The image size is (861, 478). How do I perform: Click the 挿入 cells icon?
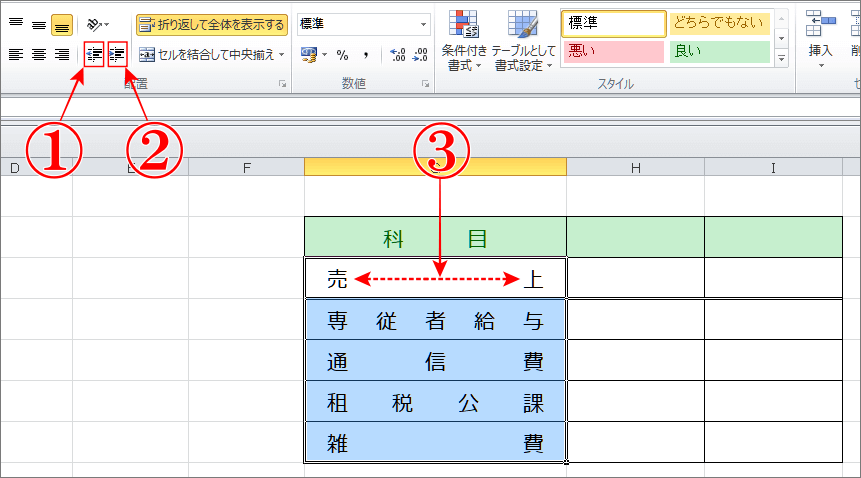coord(820,24)
